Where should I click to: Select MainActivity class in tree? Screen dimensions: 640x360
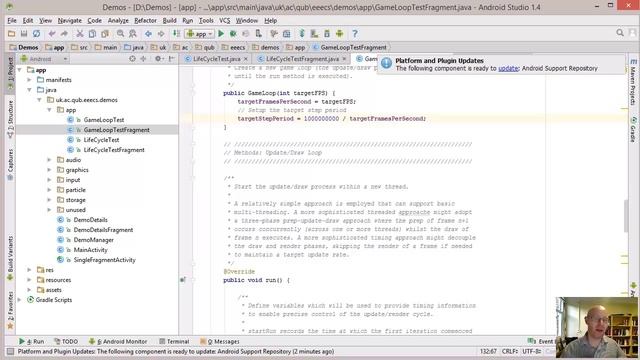point(90,250)
